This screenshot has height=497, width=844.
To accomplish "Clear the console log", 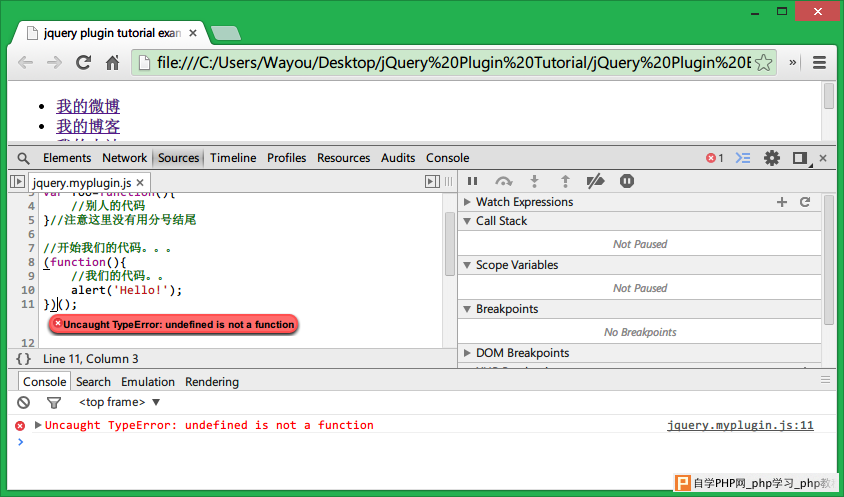I will [24, 403].
